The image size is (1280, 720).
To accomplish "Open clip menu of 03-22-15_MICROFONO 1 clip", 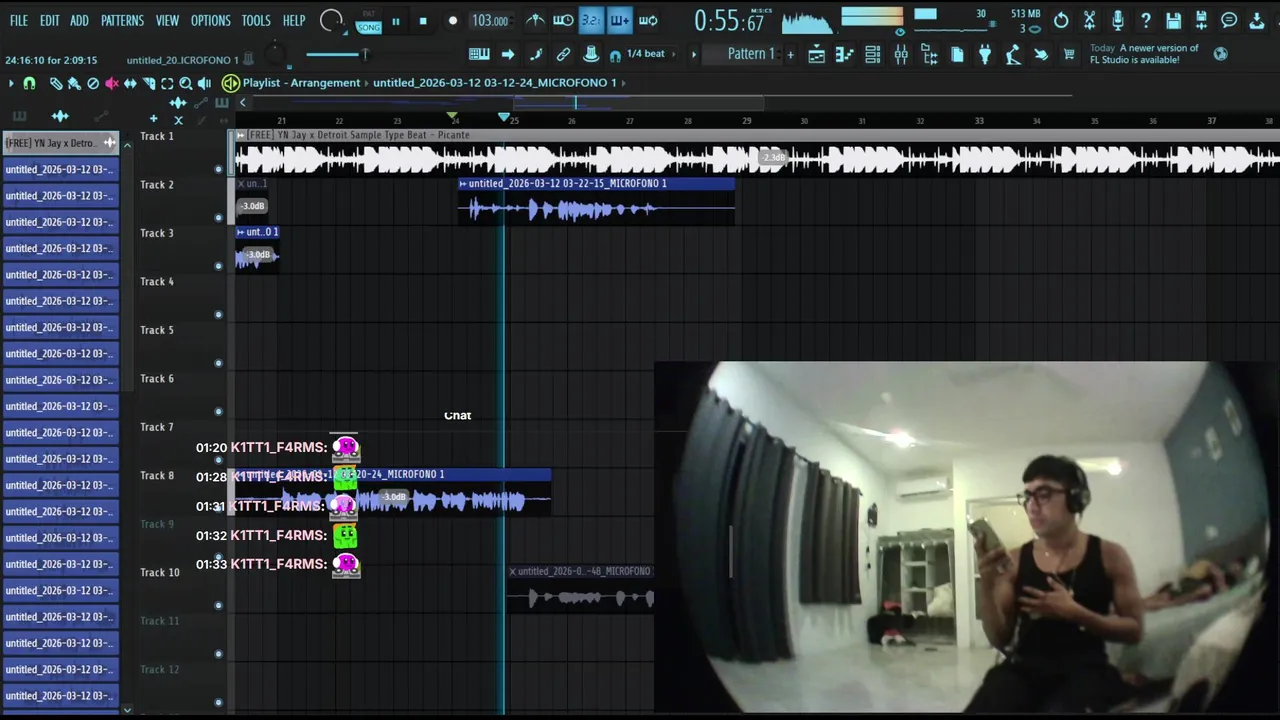I will click(463, 184).
